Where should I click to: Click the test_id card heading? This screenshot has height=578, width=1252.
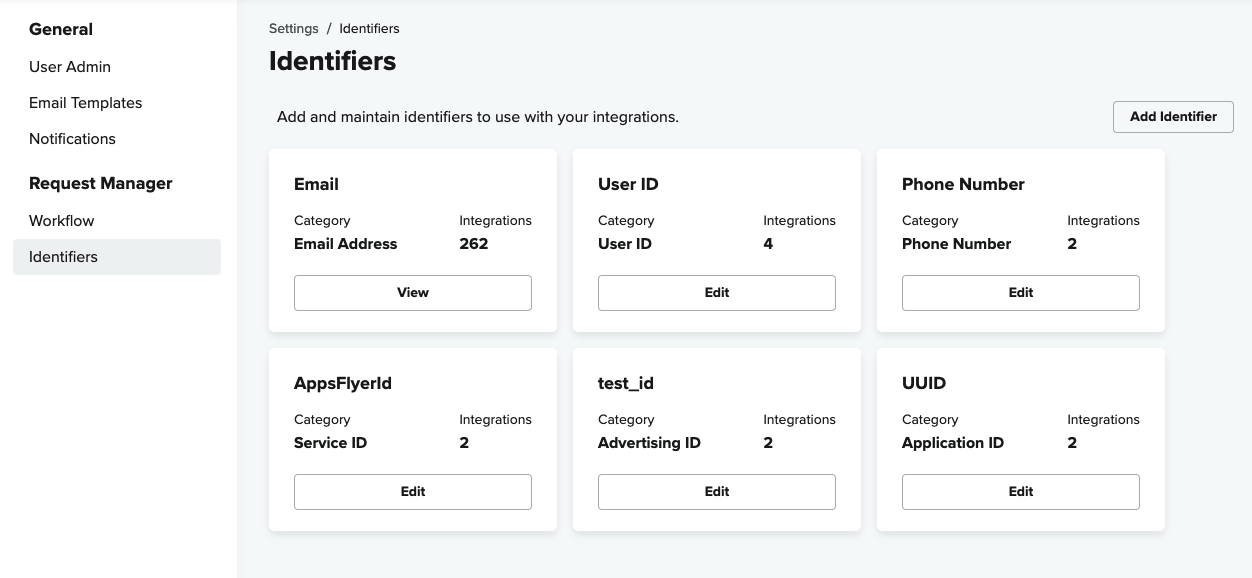[x=626, y=384]
